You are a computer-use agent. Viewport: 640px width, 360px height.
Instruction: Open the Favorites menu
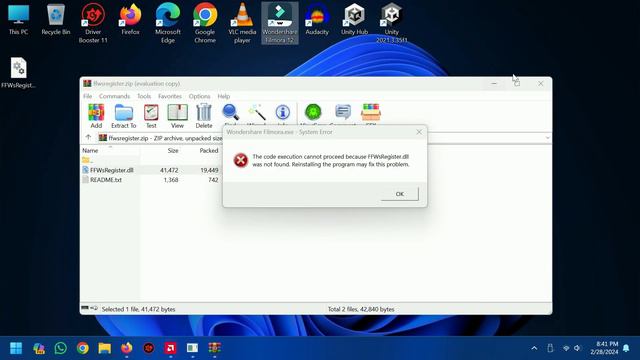(170, 96)
